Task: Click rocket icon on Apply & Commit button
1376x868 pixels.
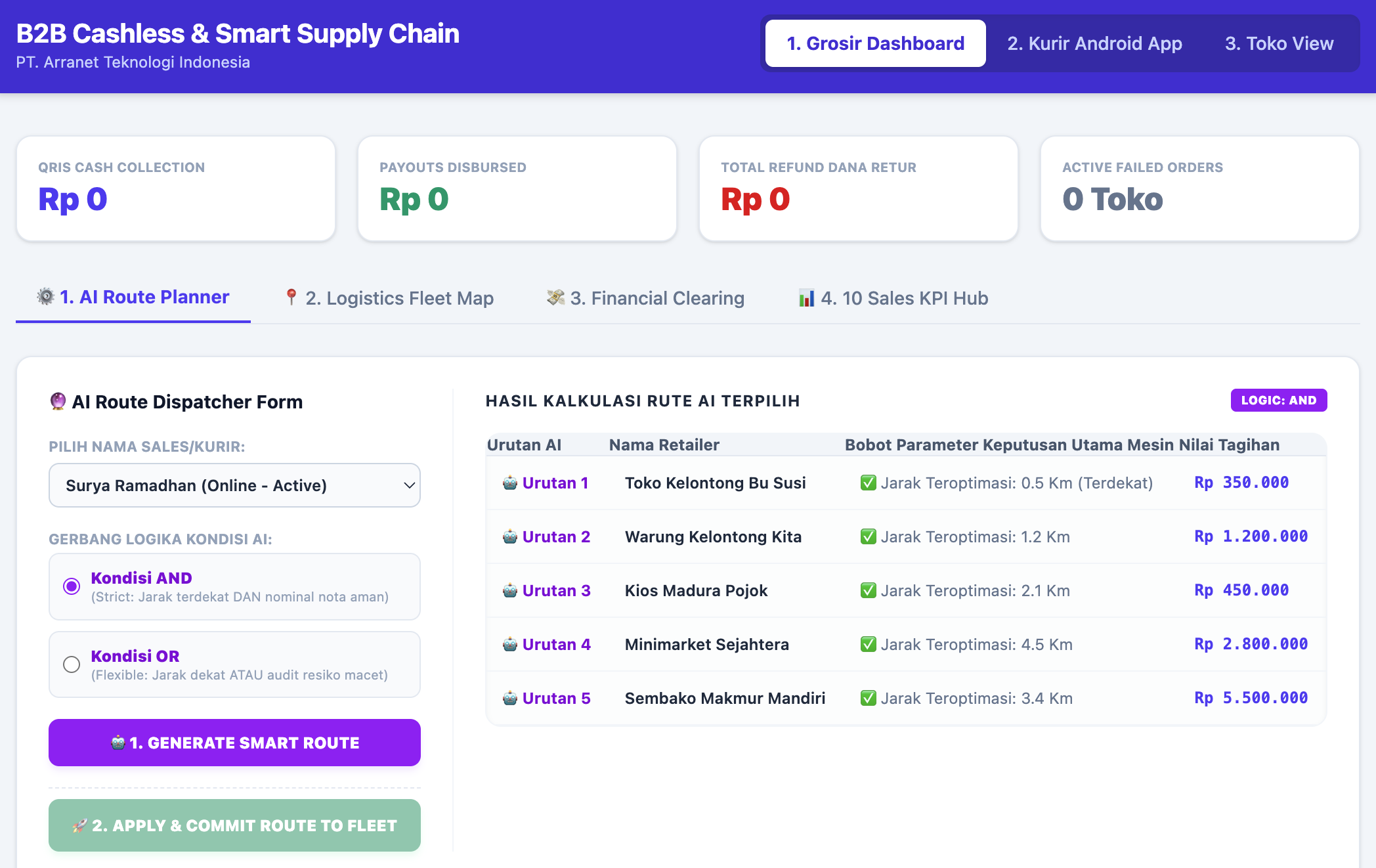Action: click(x=80, y=825)
